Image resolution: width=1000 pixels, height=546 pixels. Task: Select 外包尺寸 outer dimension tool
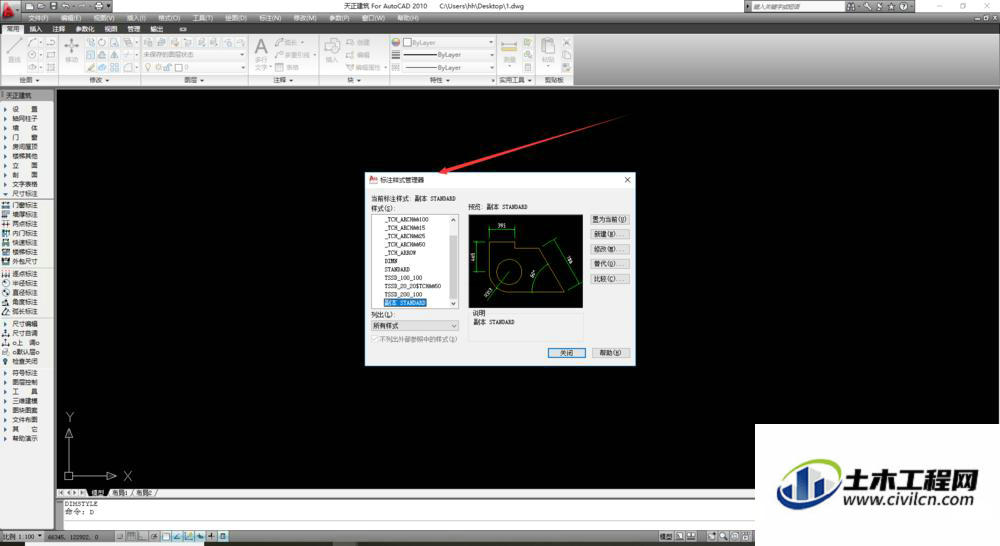pyautogui.click(x=20, y=262)
